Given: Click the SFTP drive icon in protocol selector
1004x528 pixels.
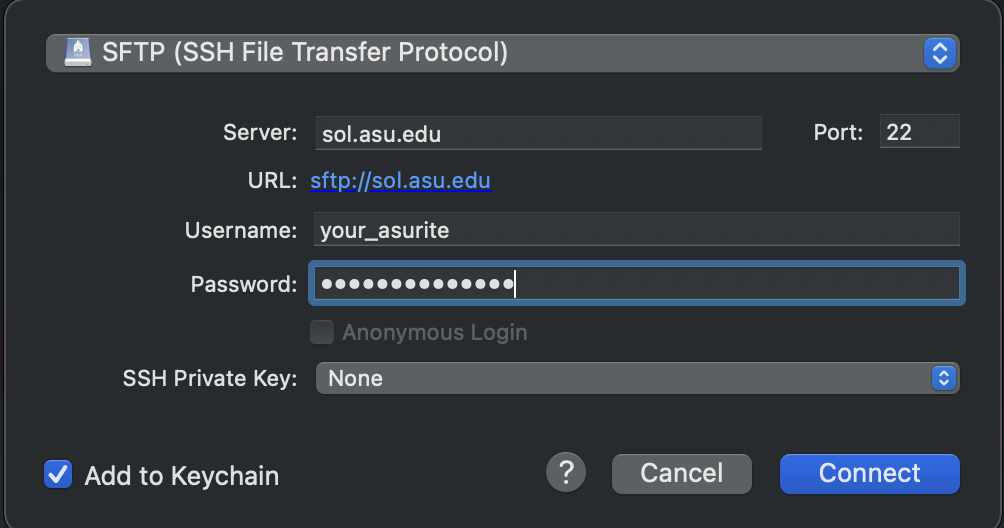Looking at the screenshot, I should [78, 52].
